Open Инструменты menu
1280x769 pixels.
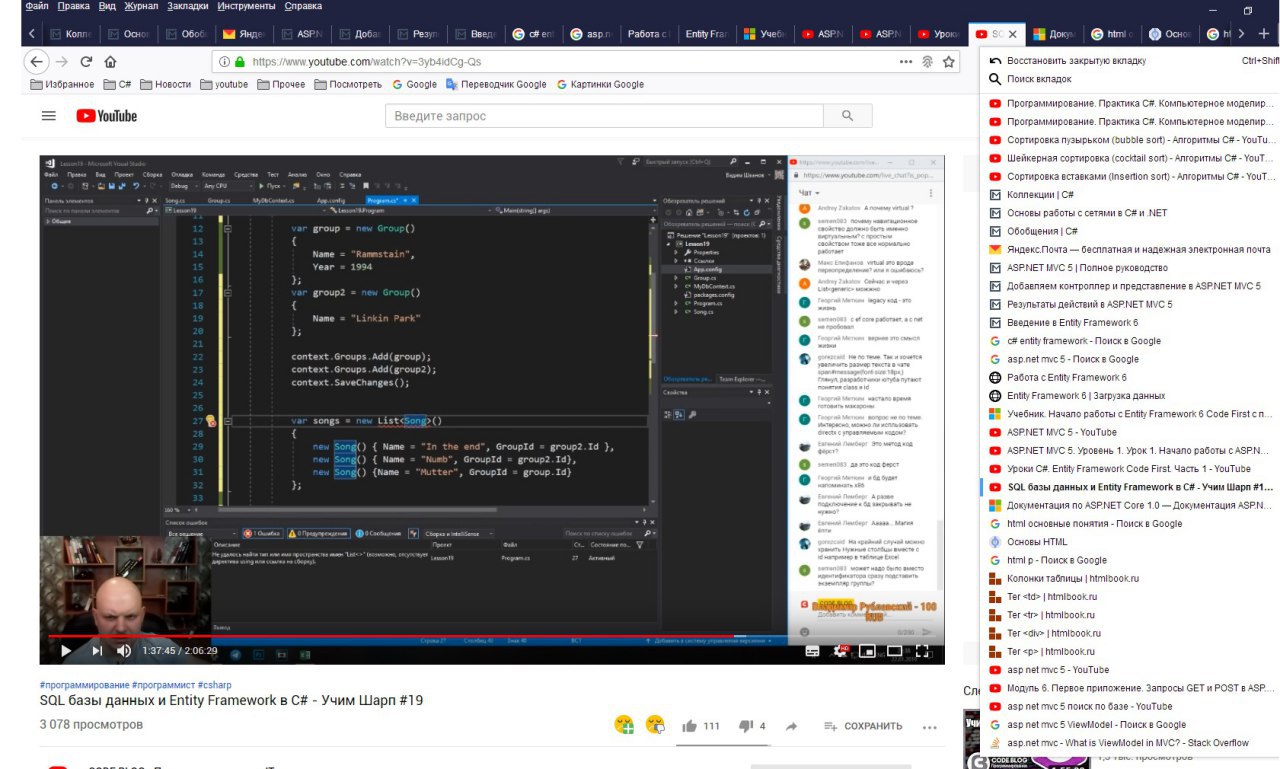[x=244, y=6]
